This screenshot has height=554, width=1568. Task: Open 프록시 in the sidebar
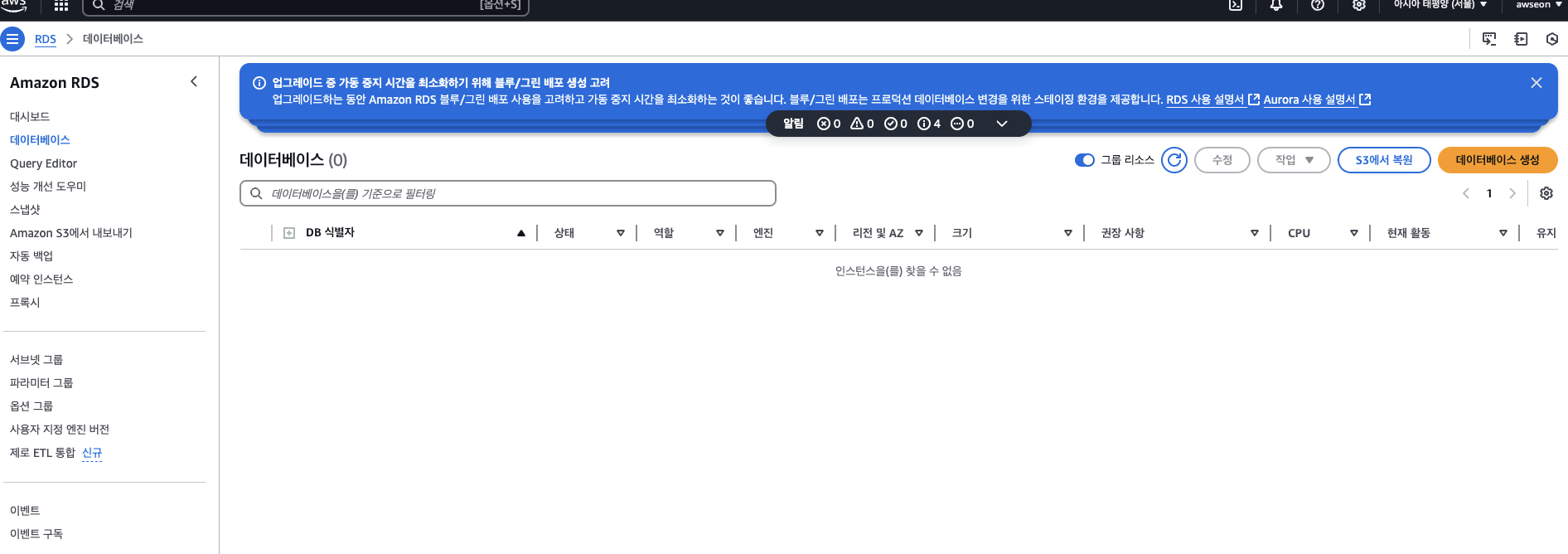tap(25, 303)
